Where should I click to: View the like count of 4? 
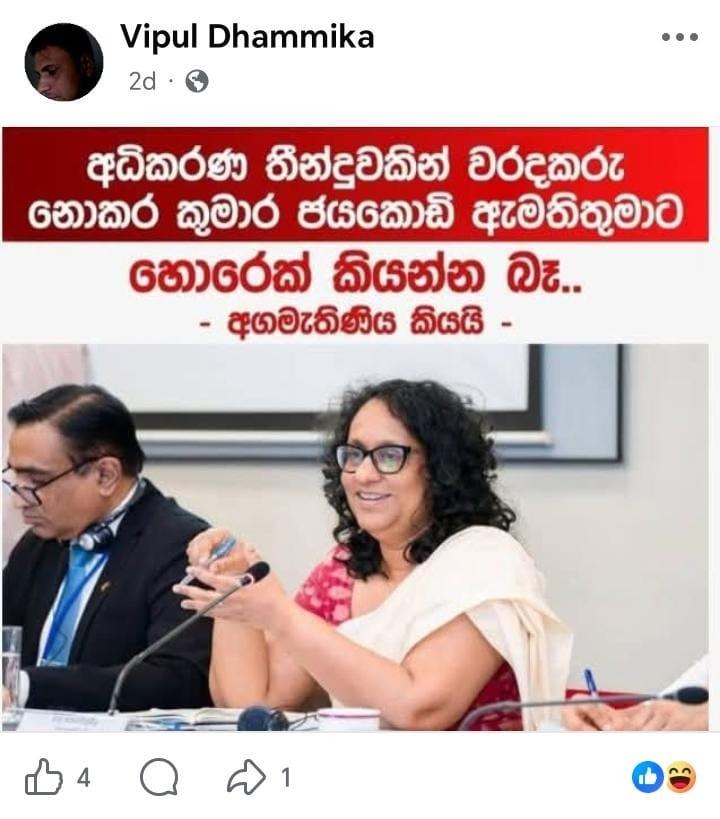pos(84,778)
